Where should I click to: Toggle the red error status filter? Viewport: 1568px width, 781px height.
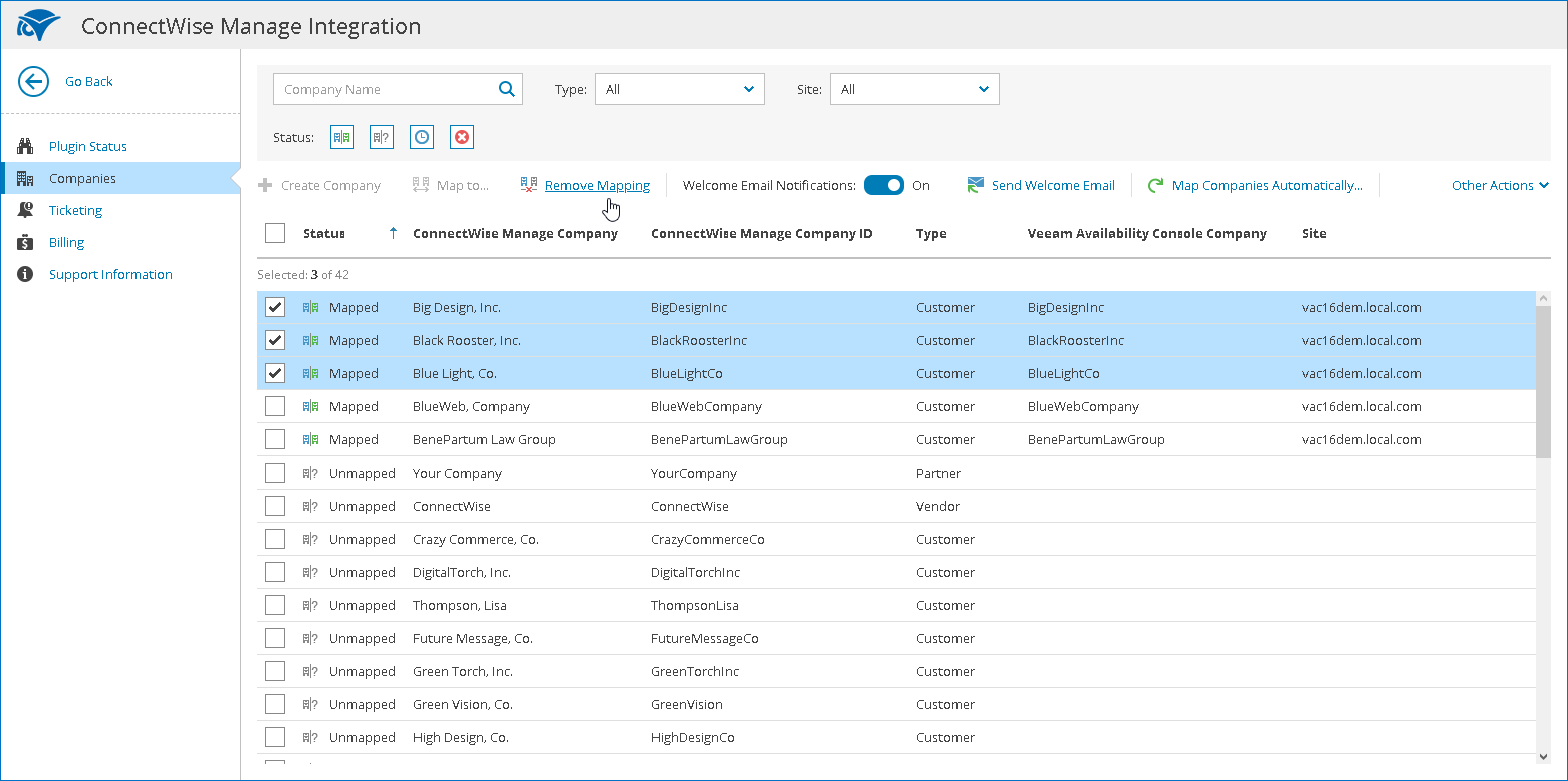tap(462, 138)
